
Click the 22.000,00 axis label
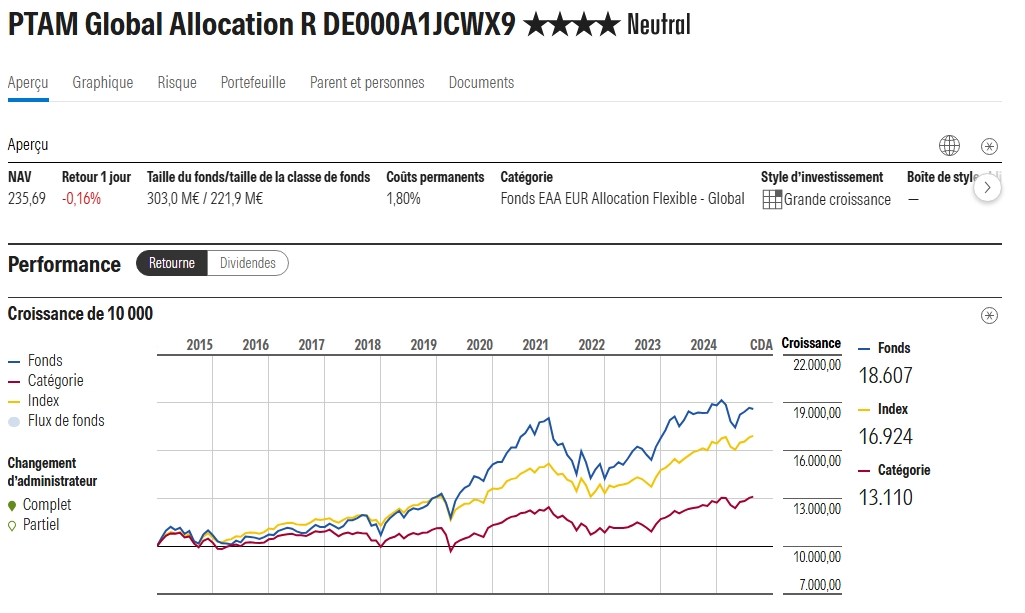[816, 365]
